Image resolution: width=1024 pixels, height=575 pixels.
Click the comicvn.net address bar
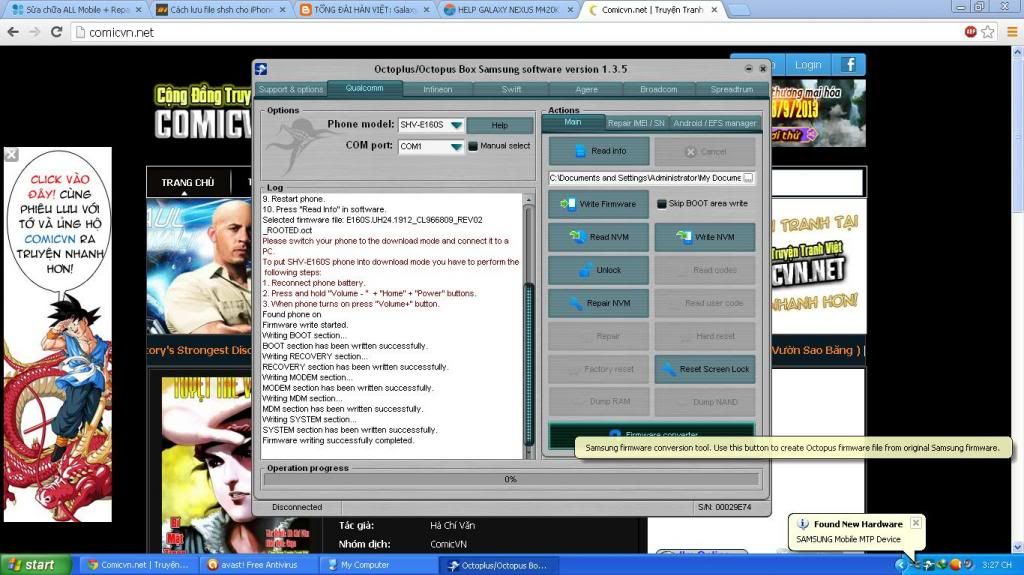tap(516, 32)
